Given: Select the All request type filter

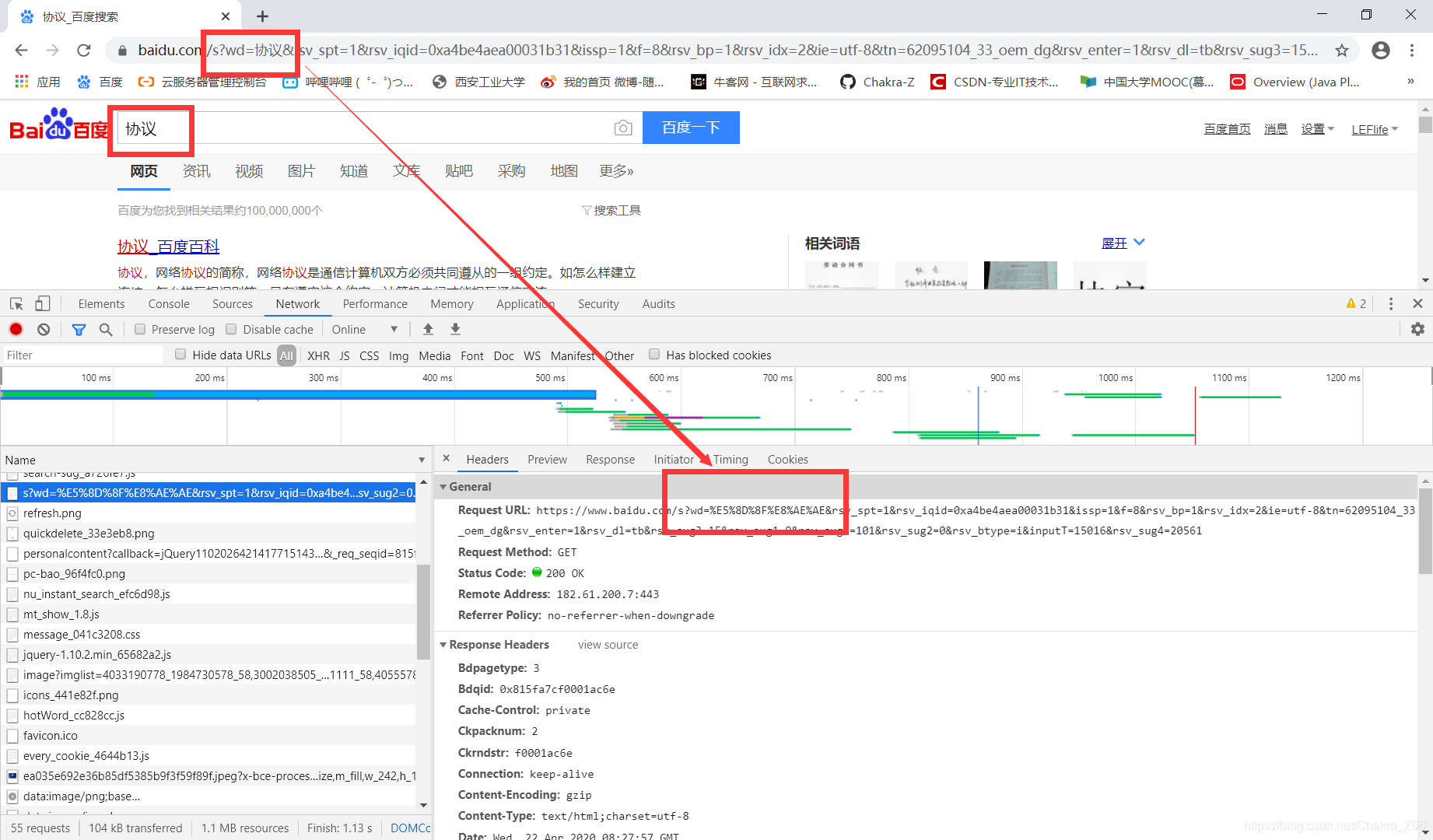Looking at the screenshot, I should (x=287, y=355).
